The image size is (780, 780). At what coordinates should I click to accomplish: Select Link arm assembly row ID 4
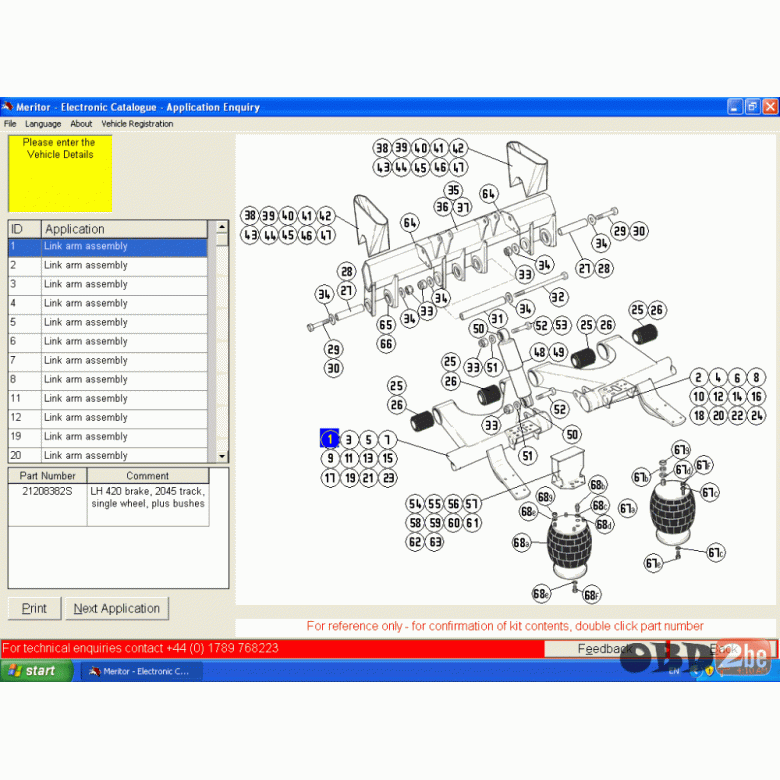click(108, 304)
